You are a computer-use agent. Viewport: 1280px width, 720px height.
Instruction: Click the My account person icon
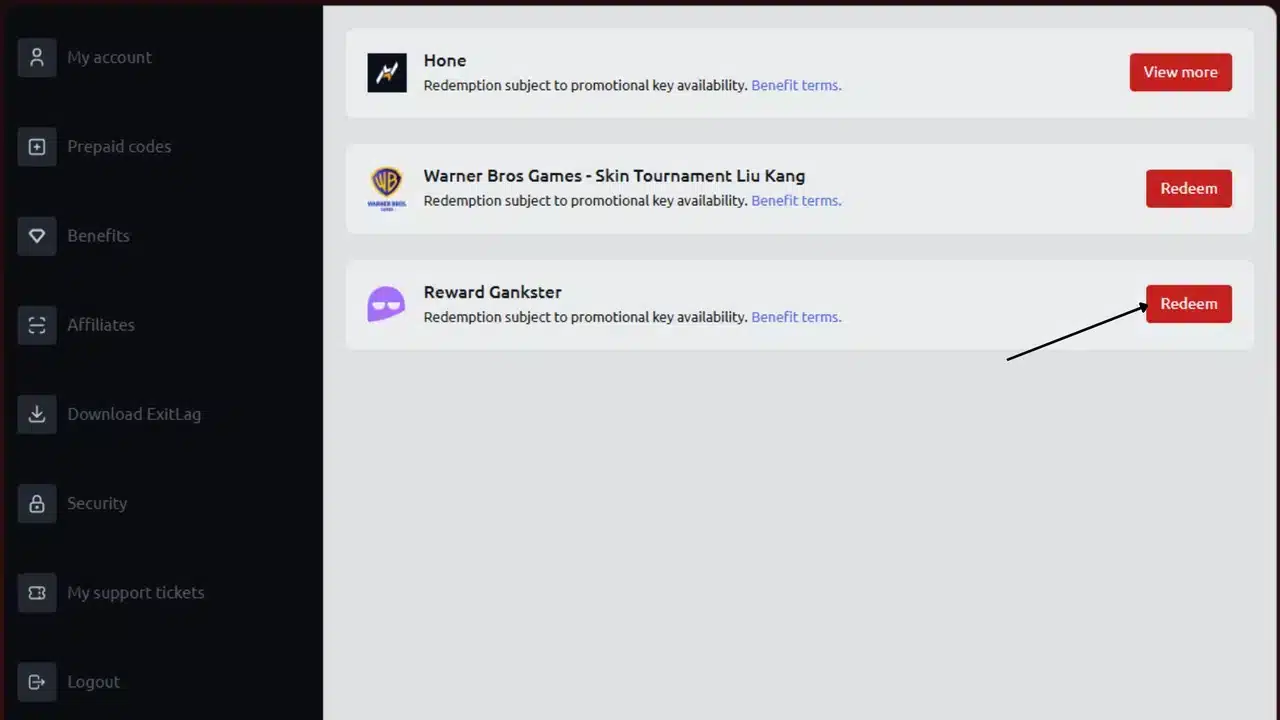click(x=37, y=57)
